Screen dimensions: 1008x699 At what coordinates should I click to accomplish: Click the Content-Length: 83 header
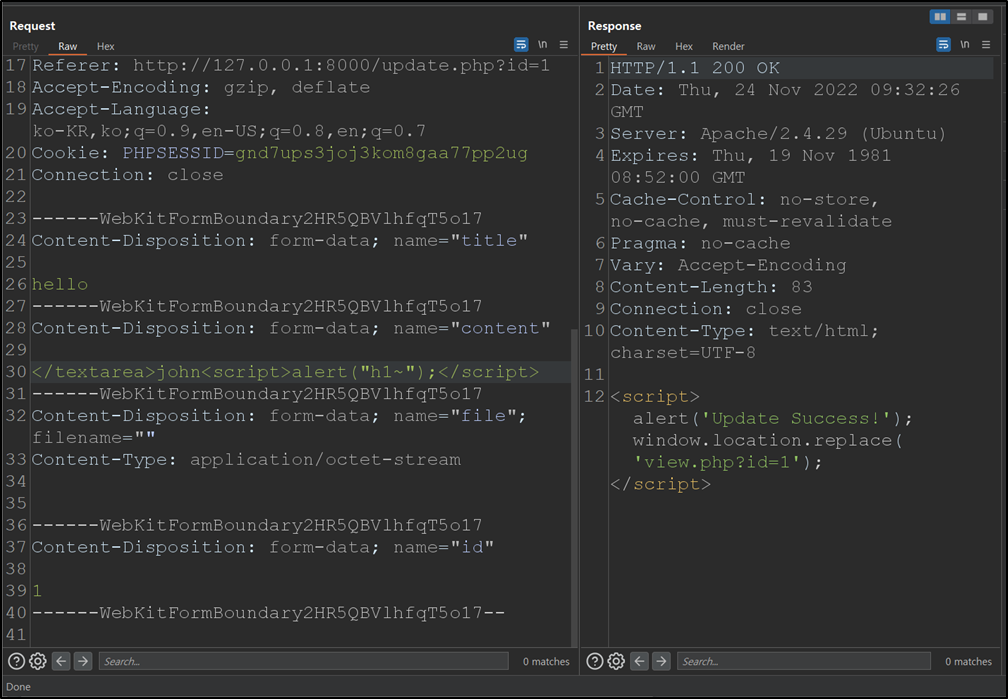click(711, 287)
